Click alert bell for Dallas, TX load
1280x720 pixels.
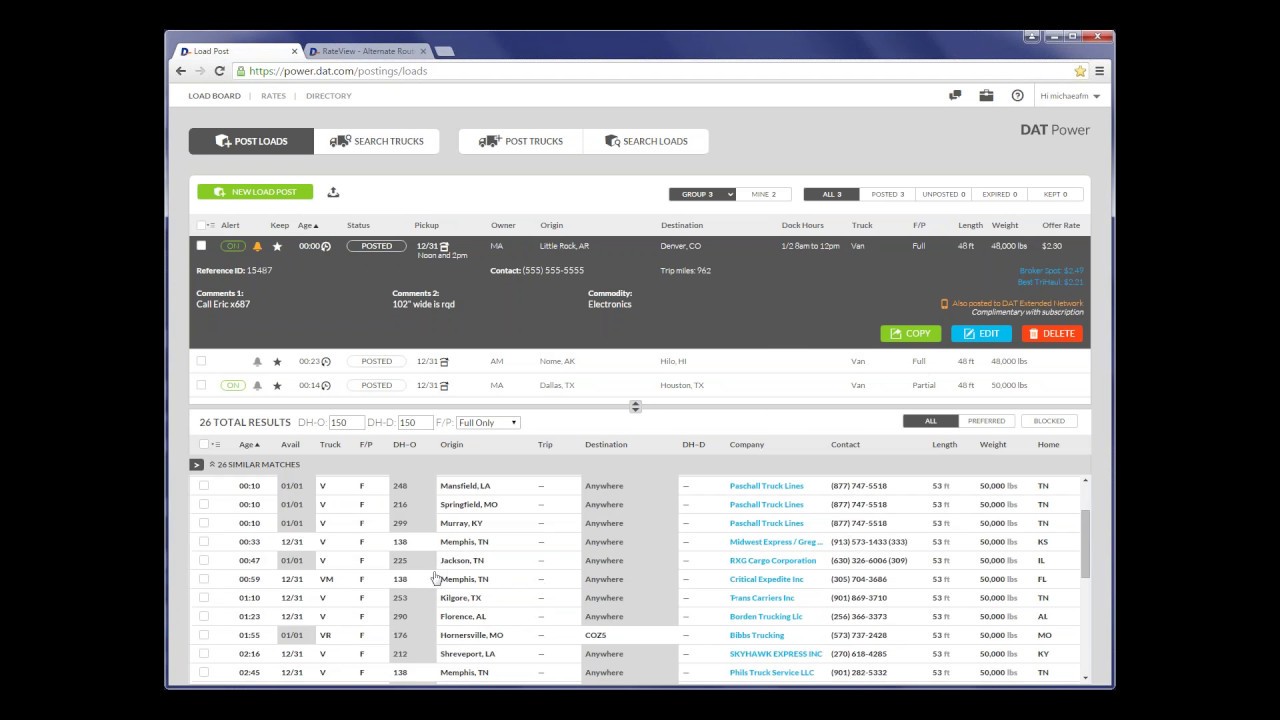[x=257, y=385]
